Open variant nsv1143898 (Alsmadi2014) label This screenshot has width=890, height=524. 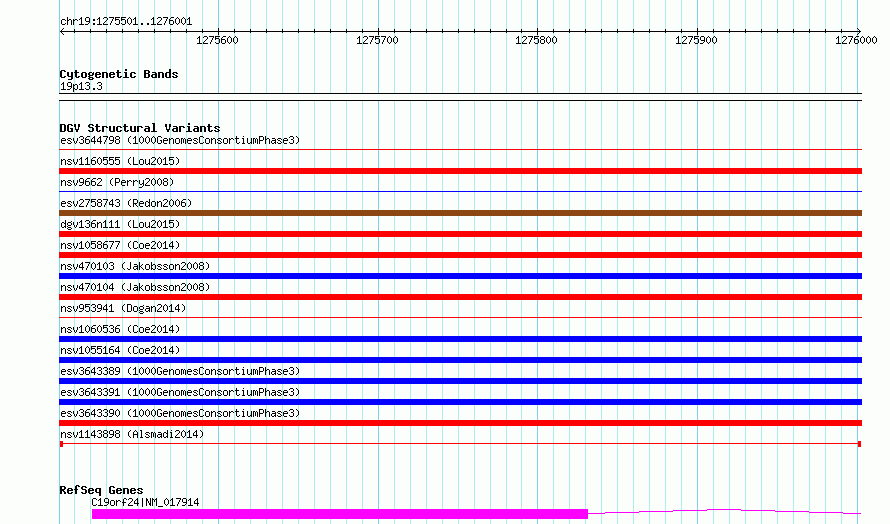click(x=132, y=434)
